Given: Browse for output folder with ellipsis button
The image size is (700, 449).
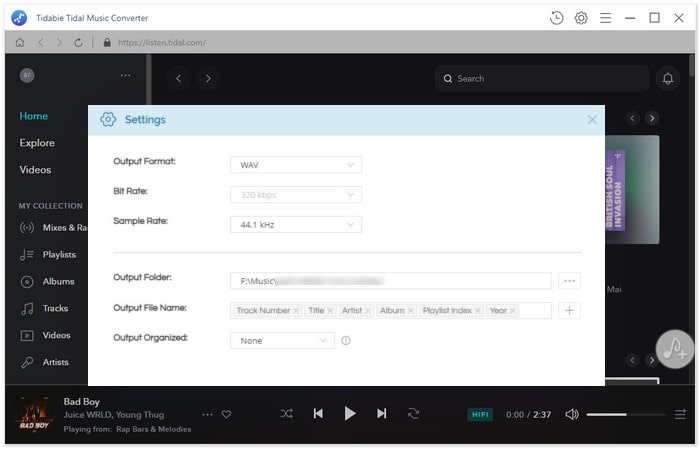Looking at the screenshot, I should 569,281.
